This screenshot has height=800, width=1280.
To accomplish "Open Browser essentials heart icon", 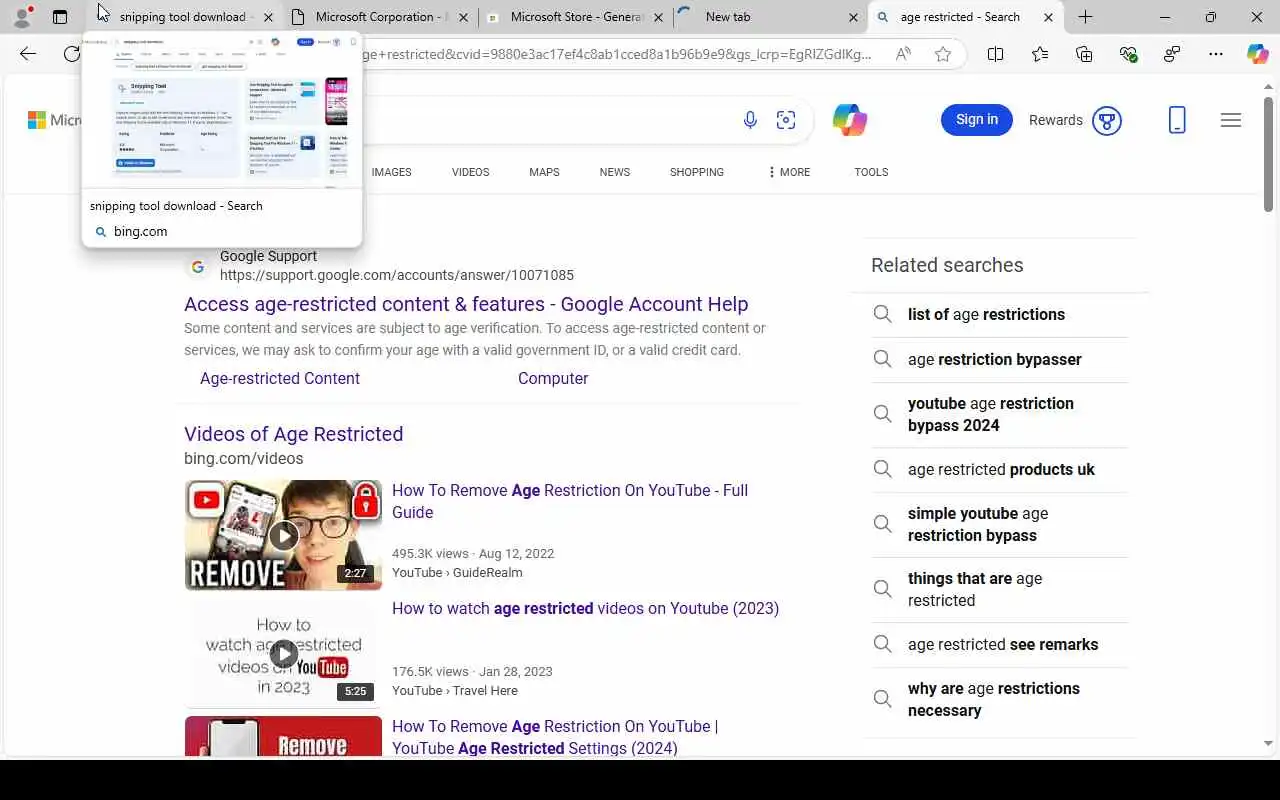I will [x=1128, y=54].
